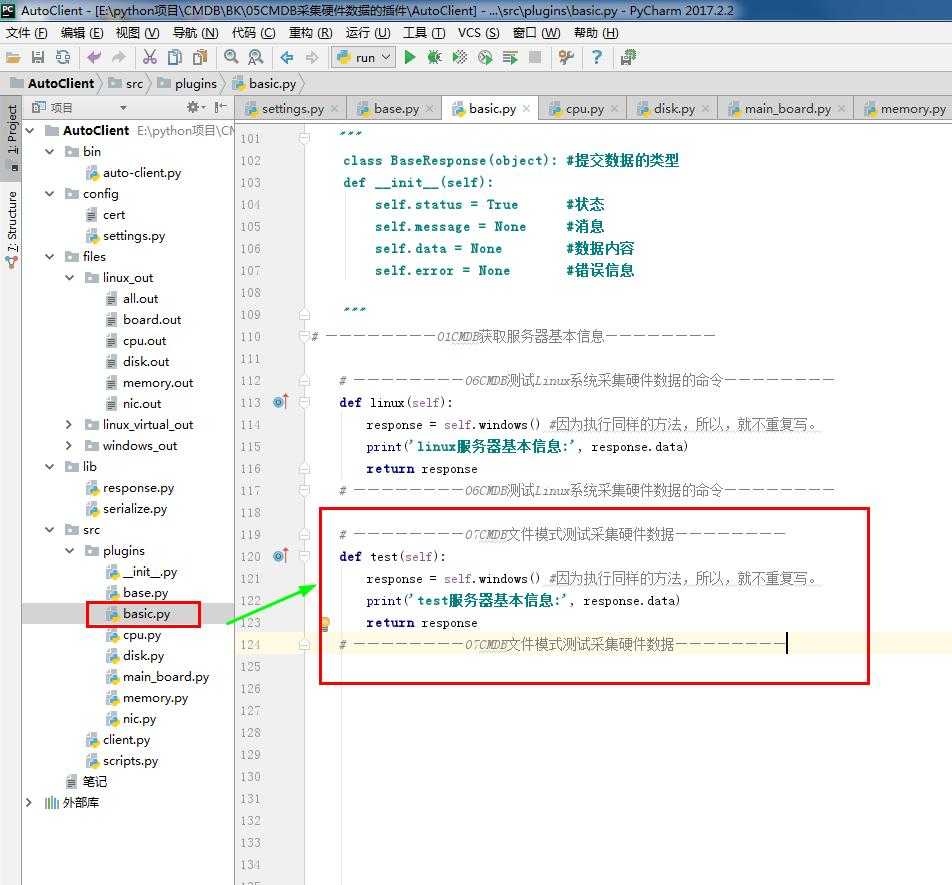Viewport: 952px width, 885px height.
Task: Switch to the cpu.py editor tab
Action: 583,109
